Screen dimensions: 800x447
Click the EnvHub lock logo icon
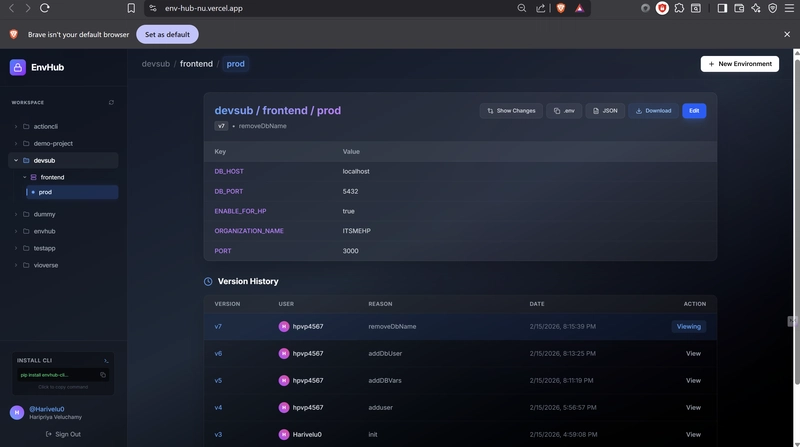(x=18, y=67)
